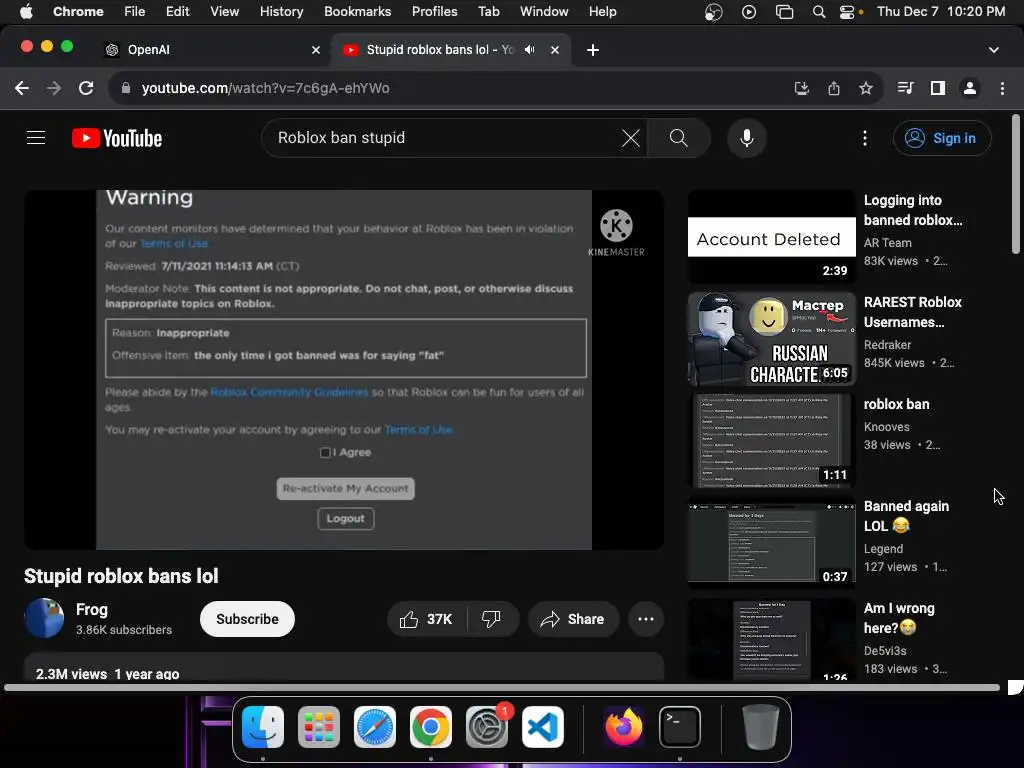Go back with the browser back arrow
Image resolution: width=1024 pixels, height=768 pixels.
22,88
